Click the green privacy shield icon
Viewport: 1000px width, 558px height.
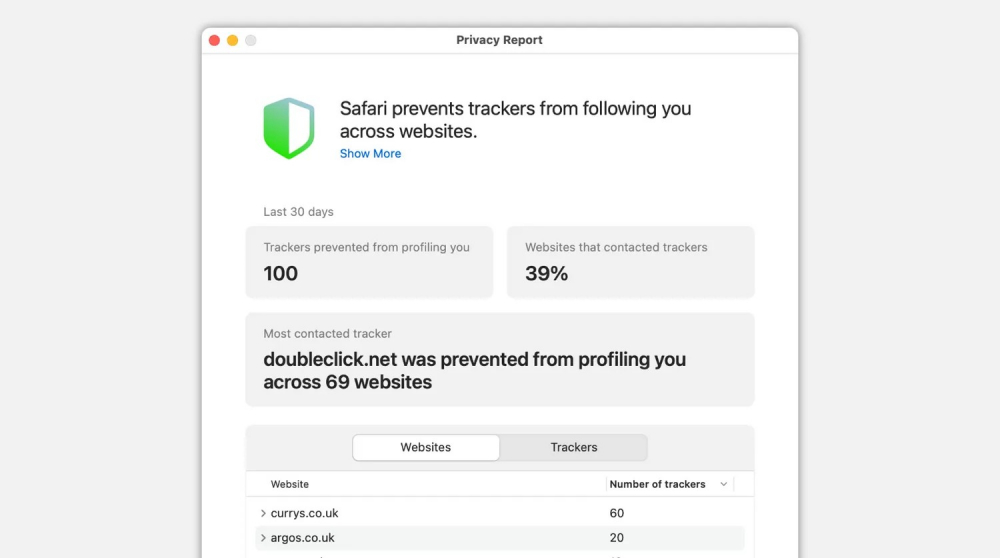click(289, 128)
